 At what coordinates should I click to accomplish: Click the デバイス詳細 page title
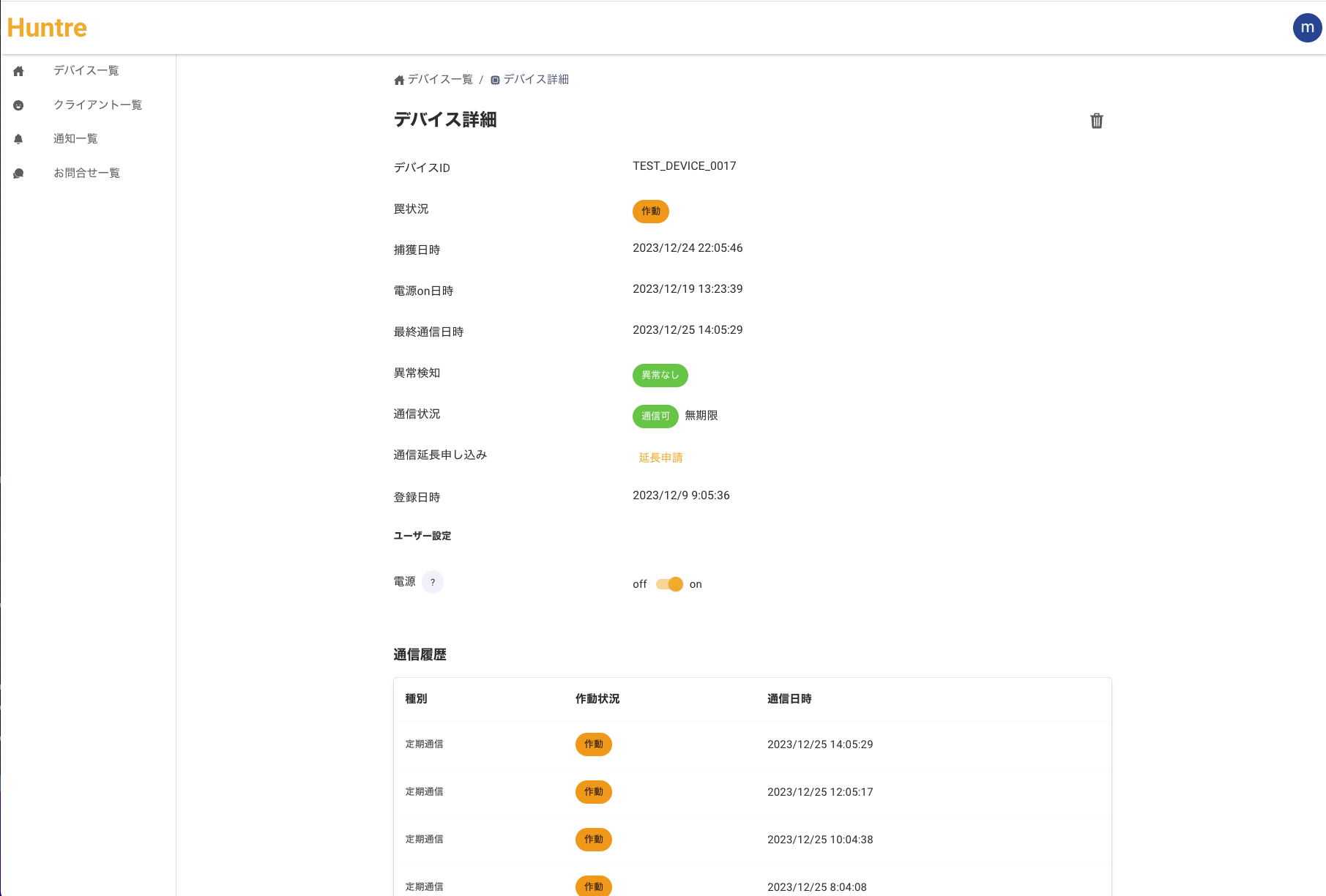[445, 119]
